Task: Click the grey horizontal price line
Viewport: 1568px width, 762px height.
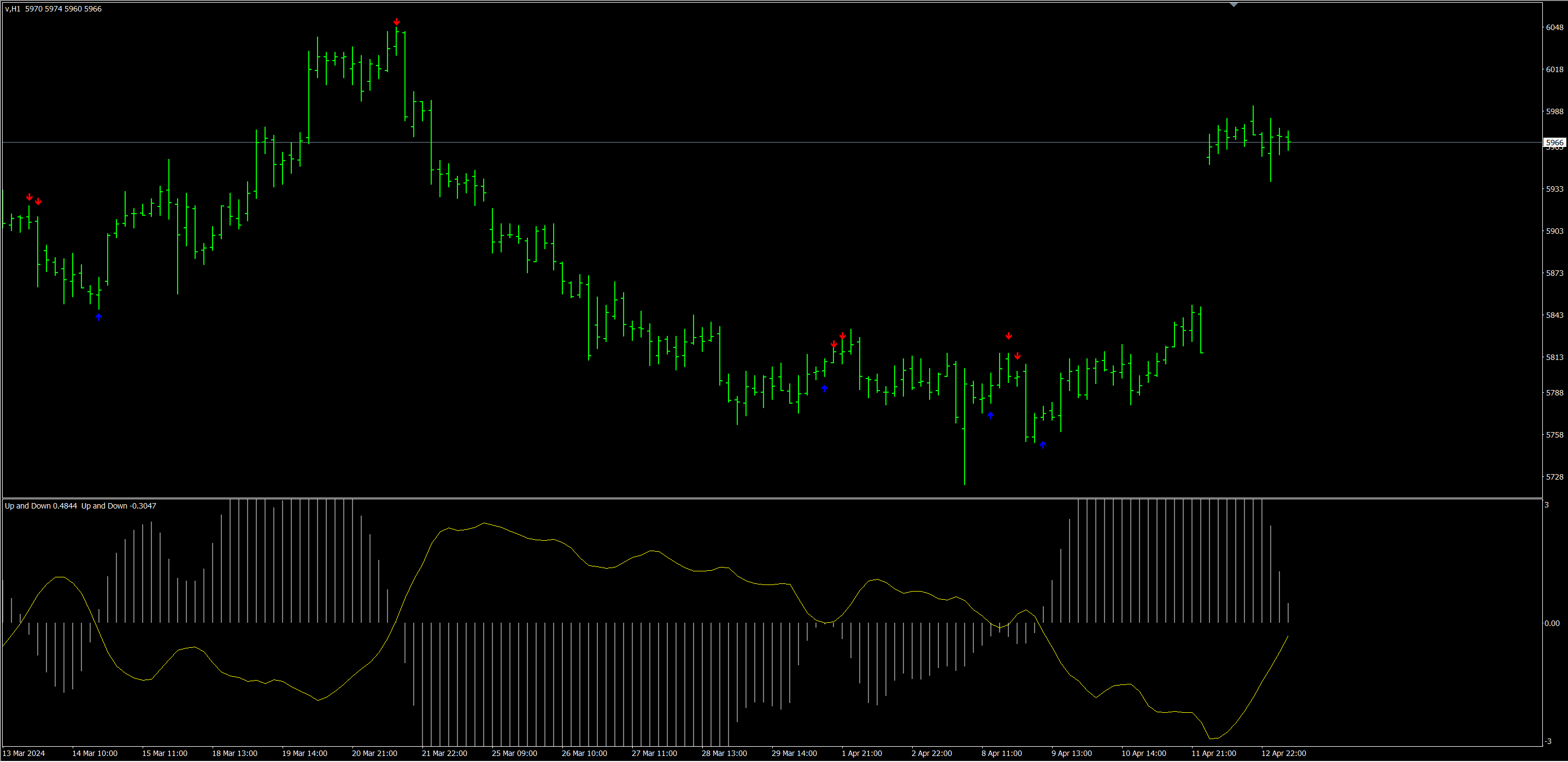Action: 730,143
